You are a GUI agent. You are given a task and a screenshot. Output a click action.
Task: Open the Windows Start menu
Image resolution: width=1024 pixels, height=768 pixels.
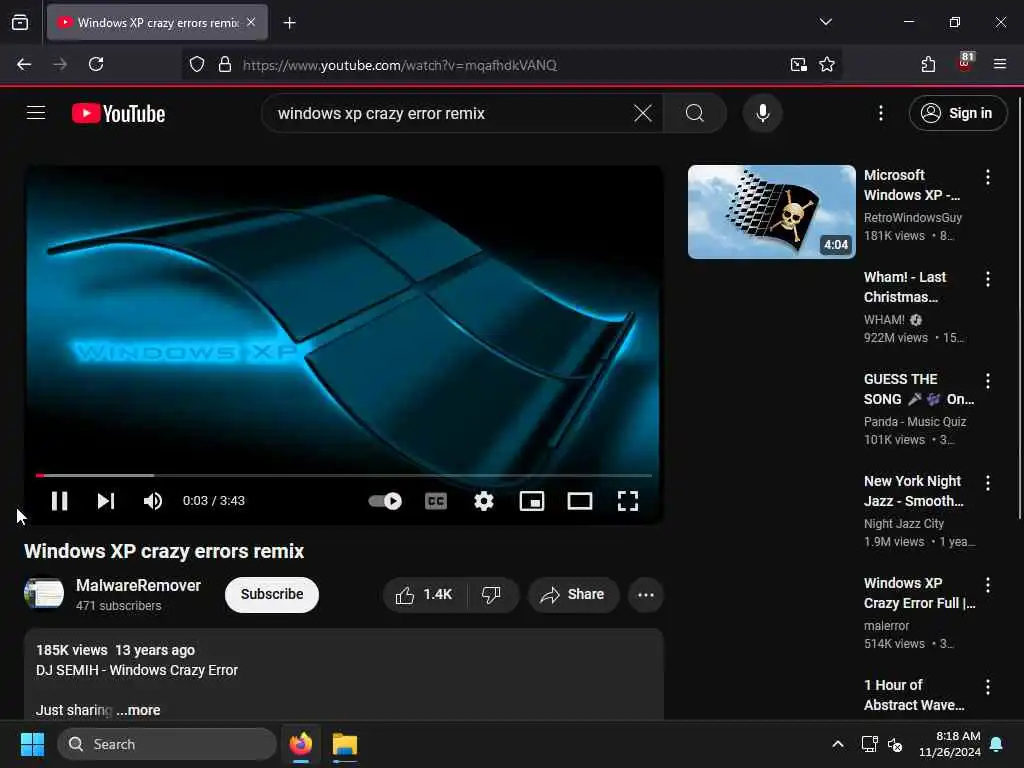click(32, 744)
